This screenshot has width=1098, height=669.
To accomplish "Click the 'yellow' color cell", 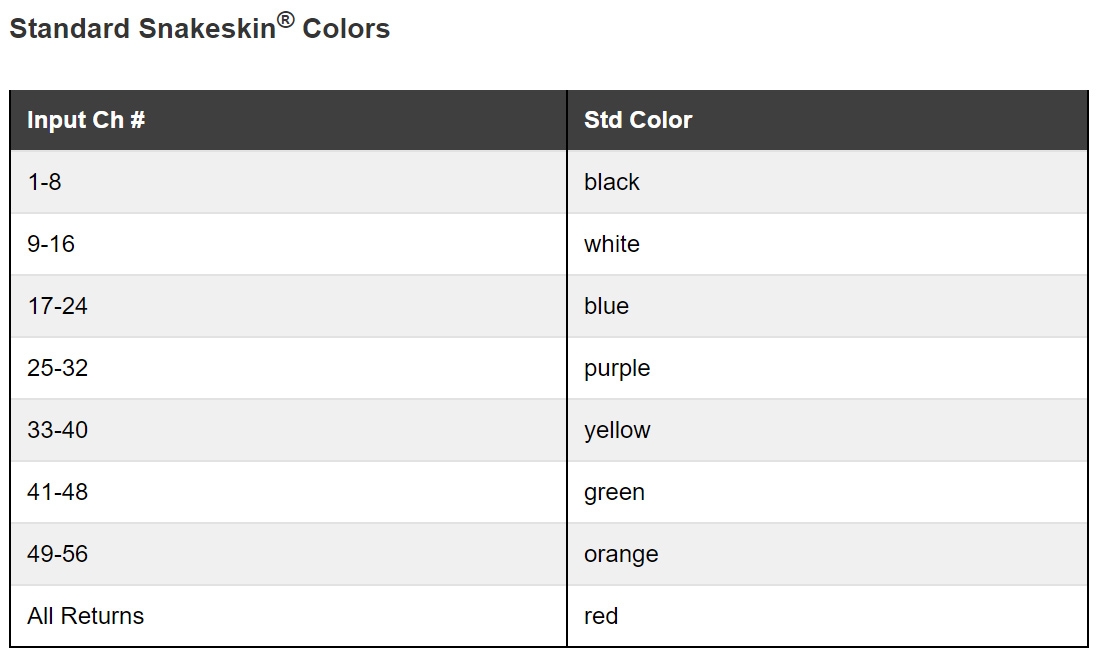I will coord(617,430).
